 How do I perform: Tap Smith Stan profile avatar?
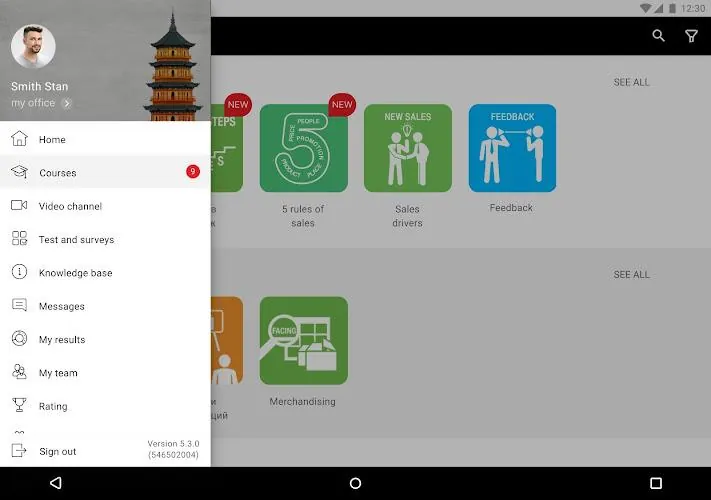(33, 46)
